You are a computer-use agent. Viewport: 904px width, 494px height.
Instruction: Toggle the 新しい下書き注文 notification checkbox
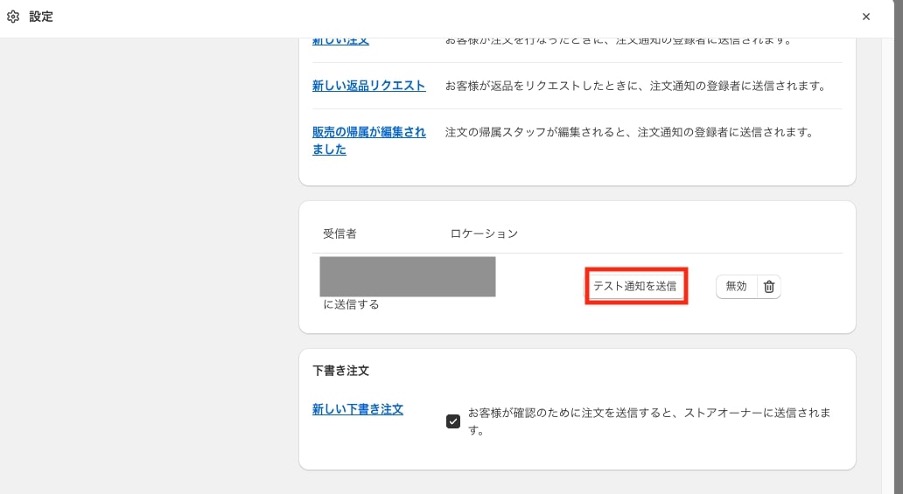(x=453, y=421)
